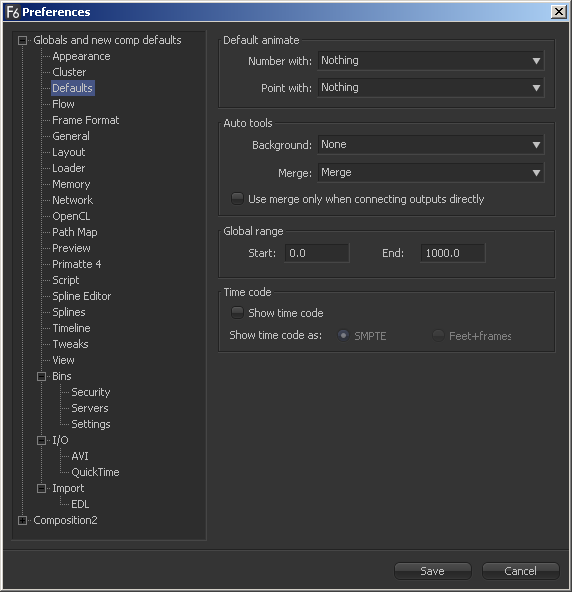Collapse the Globals and new comp defaults tree
The height and width of the screenshot is (592, 572).
(x=23, y=40)
